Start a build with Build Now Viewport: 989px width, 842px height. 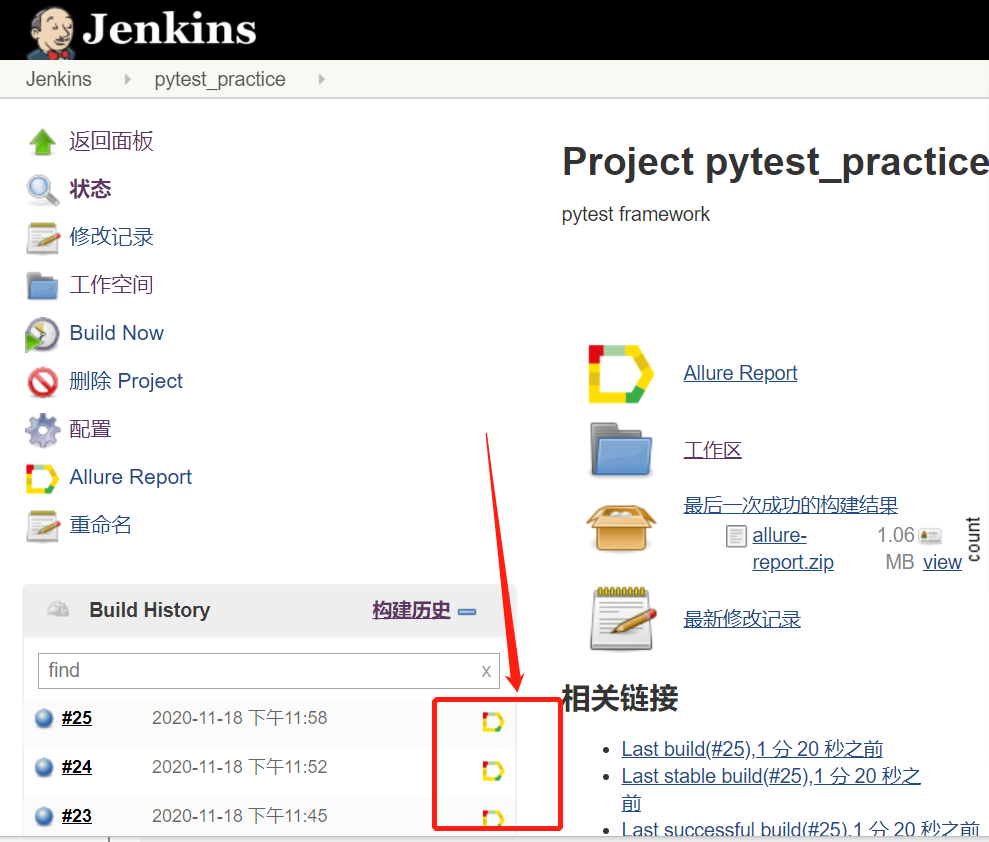point(117,333)
